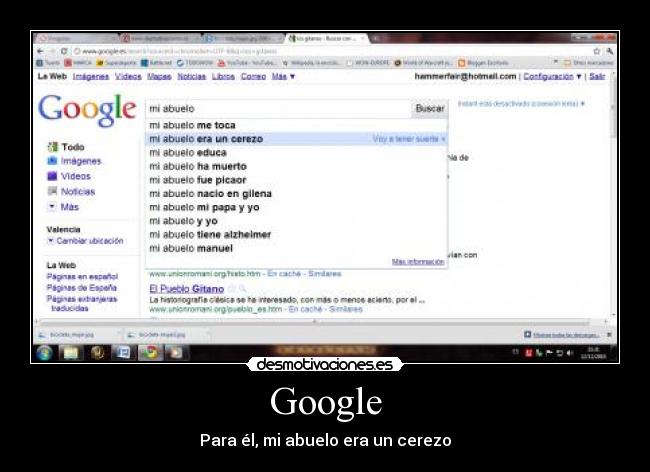Expand Más in the left sidebar
The image size is (650, 472).
tap(63, 207)
